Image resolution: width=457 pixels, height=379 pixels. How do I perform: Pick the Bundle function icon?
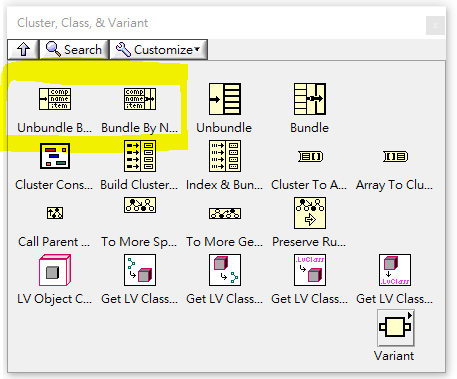(310, 99)
